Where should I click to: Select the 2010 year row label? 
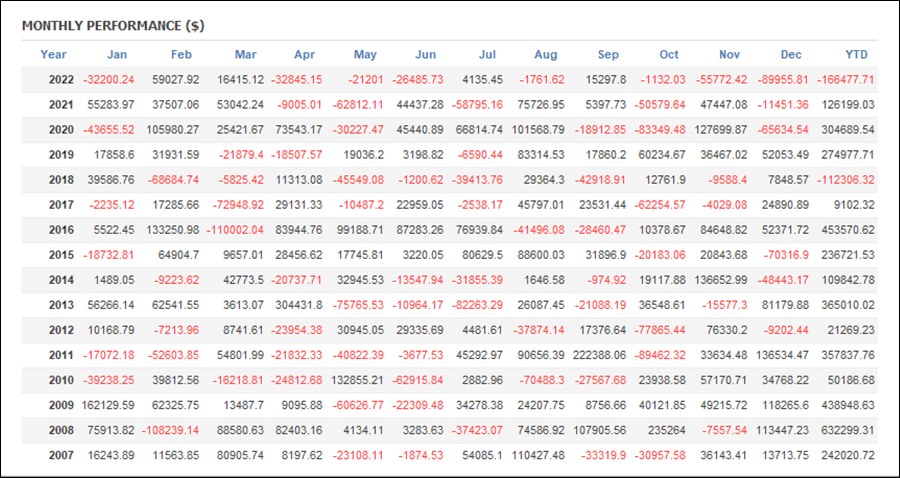(x=61, y=380)
